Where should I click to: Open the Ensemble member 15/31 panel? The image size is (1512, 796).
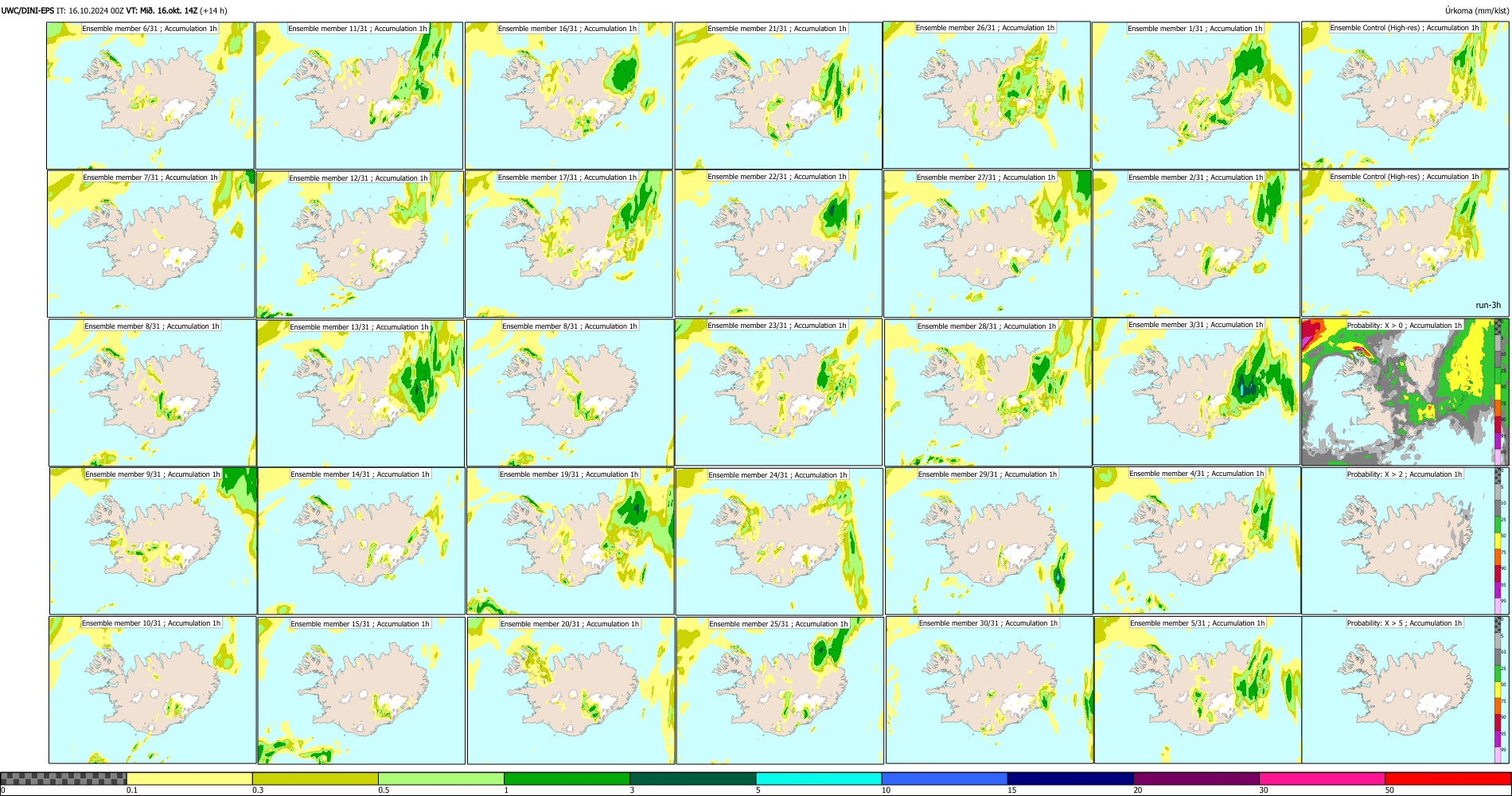pyautogui.click(x=361, y=690)
